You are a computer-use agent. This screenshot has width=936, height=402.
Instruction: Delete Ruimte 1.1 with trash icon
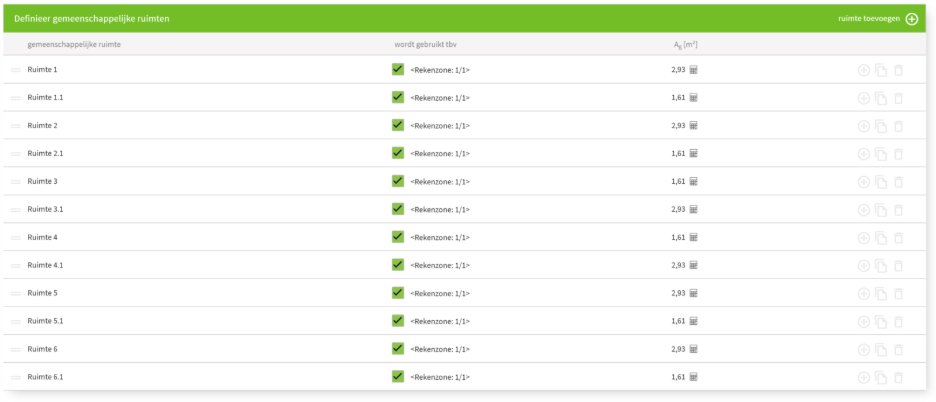[x=898, y=98]
